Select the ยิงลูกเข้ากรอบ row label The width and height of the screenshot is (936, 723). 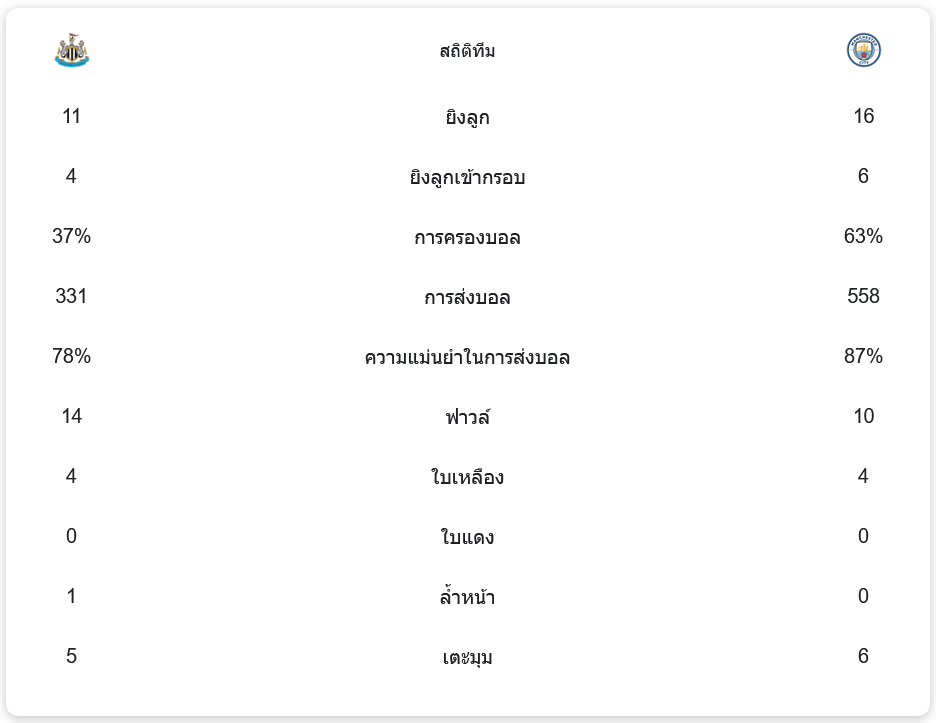[x=467, y=178]
